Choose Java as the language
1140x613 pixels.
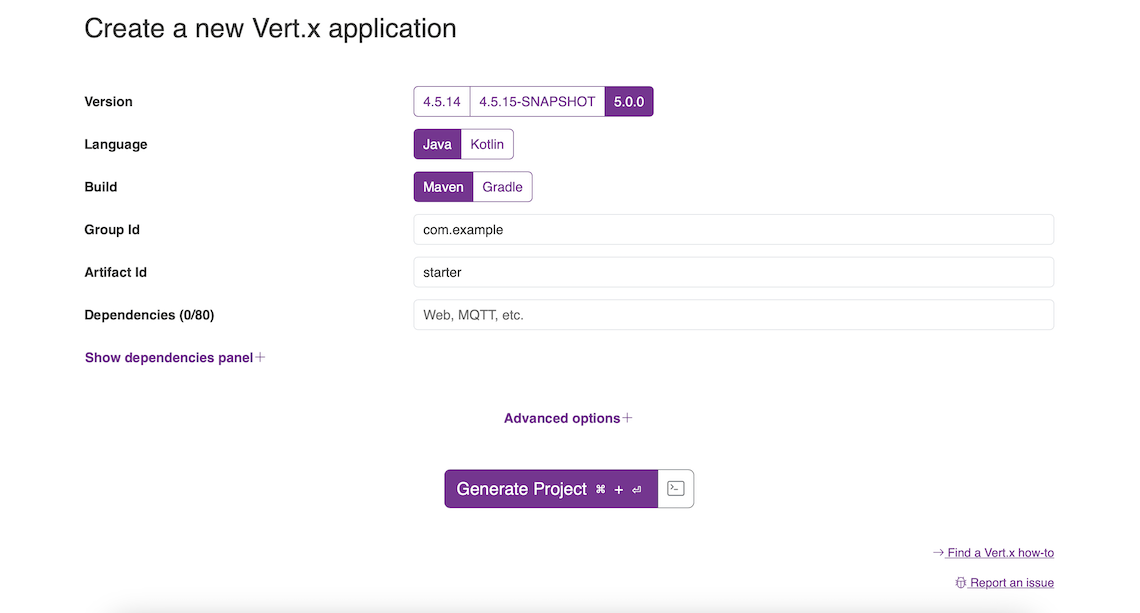click(x=437, y=144)
